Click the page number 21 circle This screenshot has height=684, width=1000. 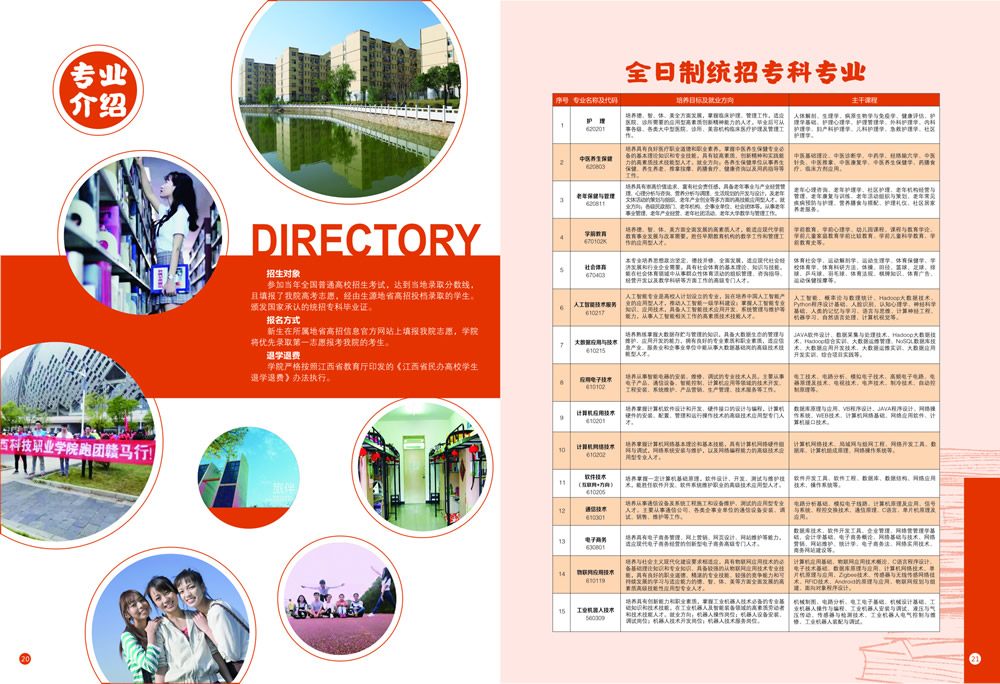point(975,657)
